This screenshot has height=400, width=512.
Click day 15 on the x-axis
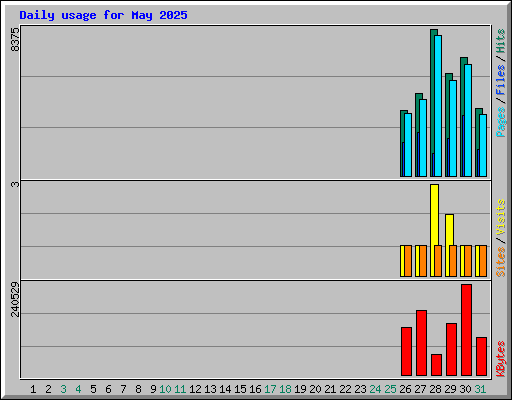tap(240, 389)
